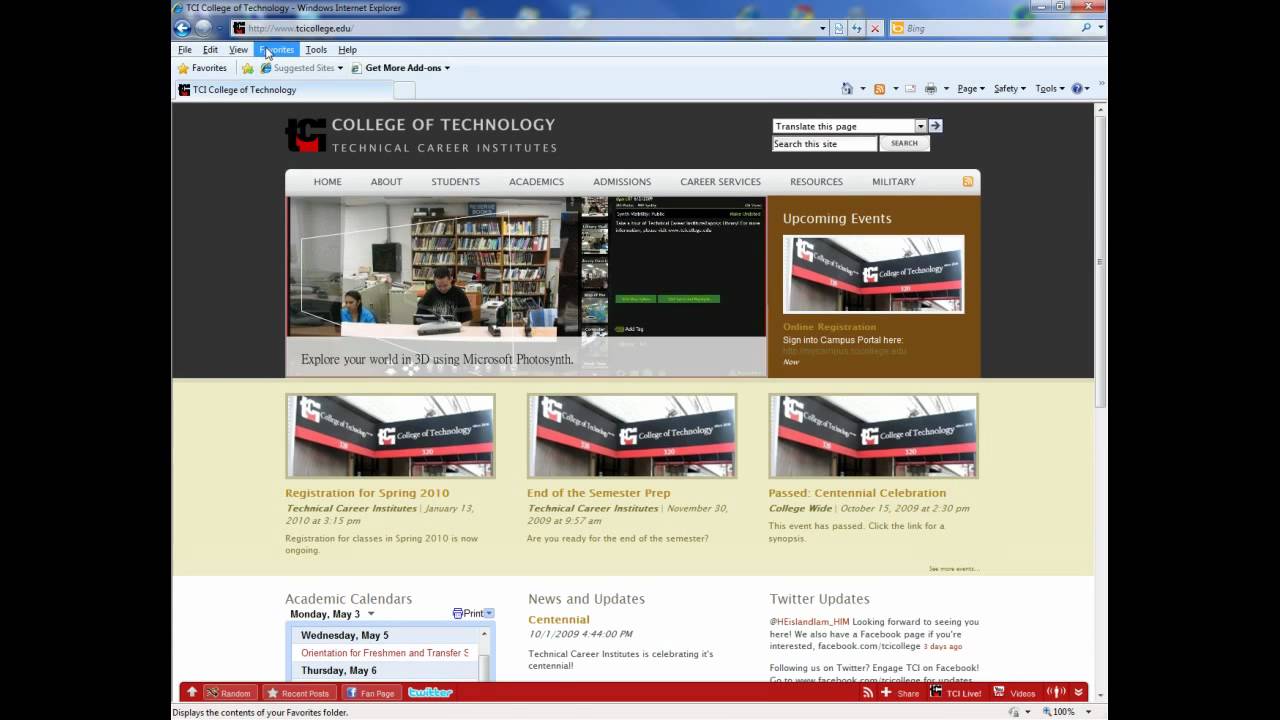The image size is (1280, 720).
Task: Click the Recent Posts button
Action: coord(298,692)
